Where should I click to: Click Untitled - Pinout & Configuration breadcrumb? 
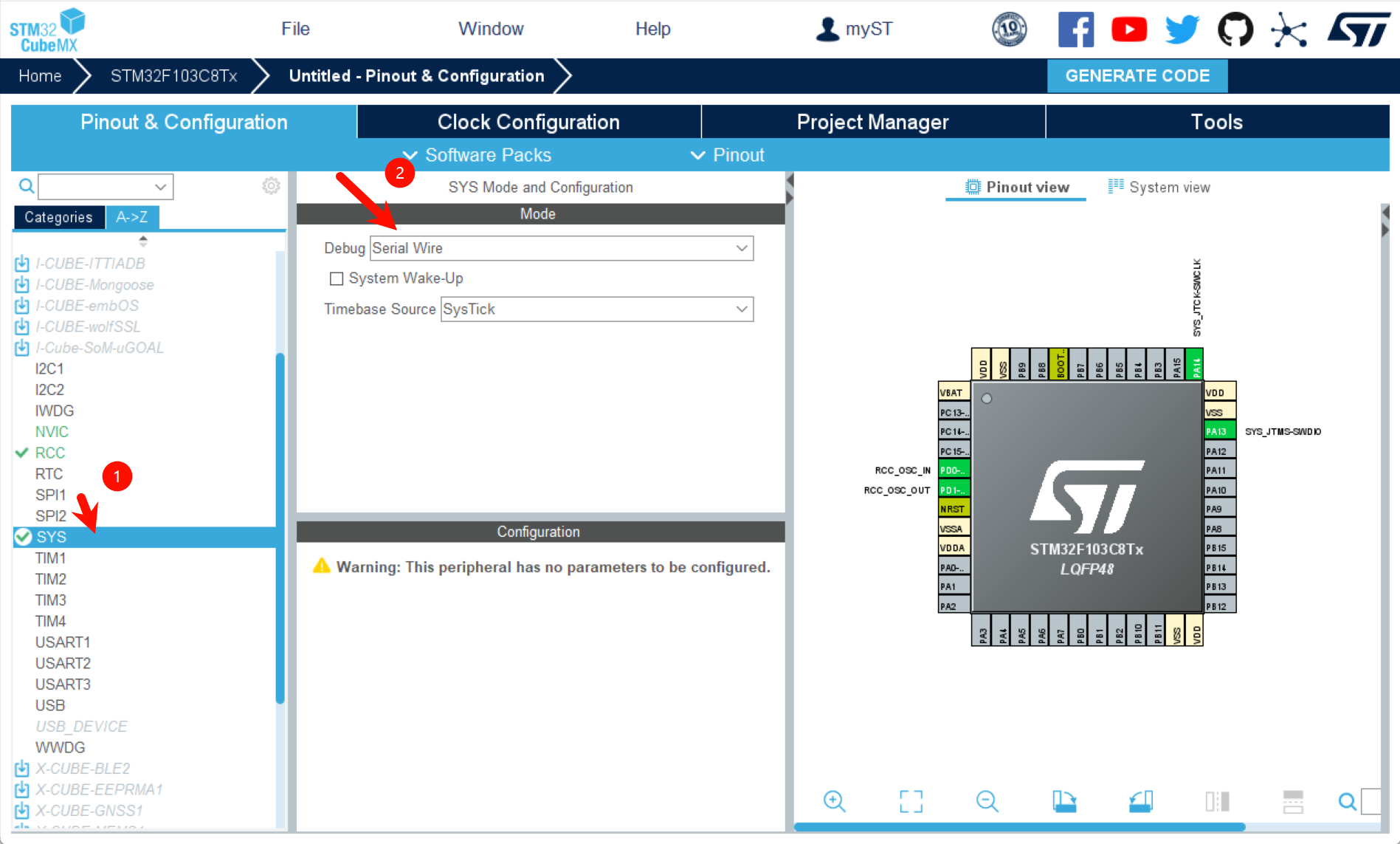click(x=417, y=76)
